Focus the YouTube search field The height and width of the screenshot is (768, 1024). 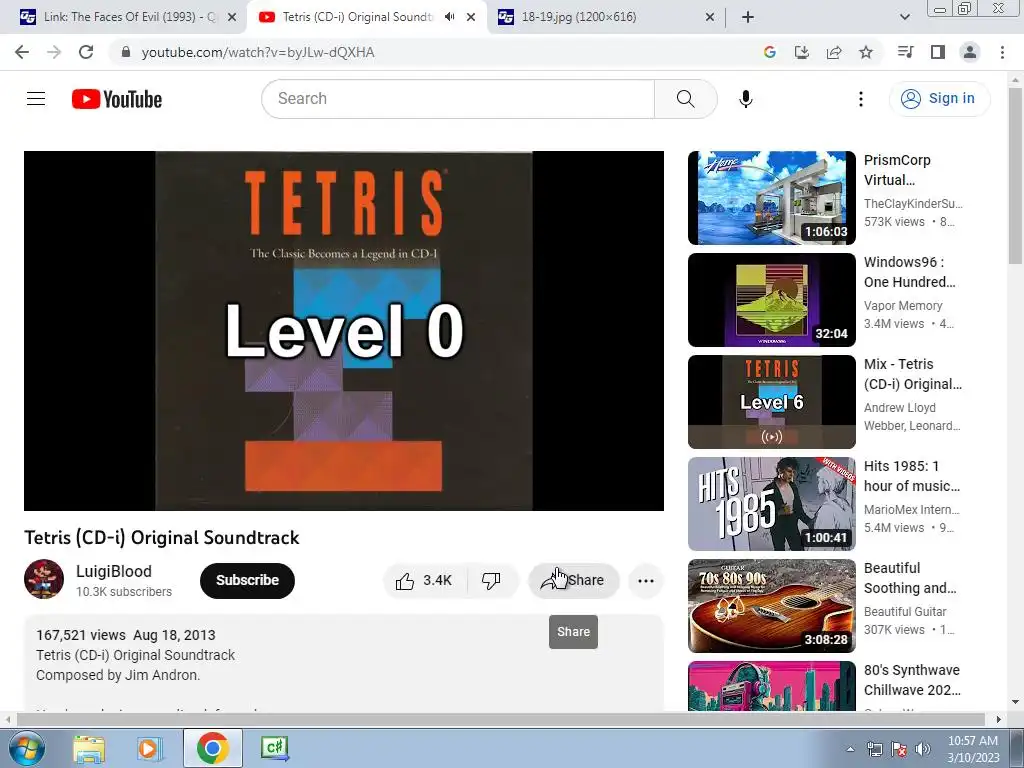458,99
